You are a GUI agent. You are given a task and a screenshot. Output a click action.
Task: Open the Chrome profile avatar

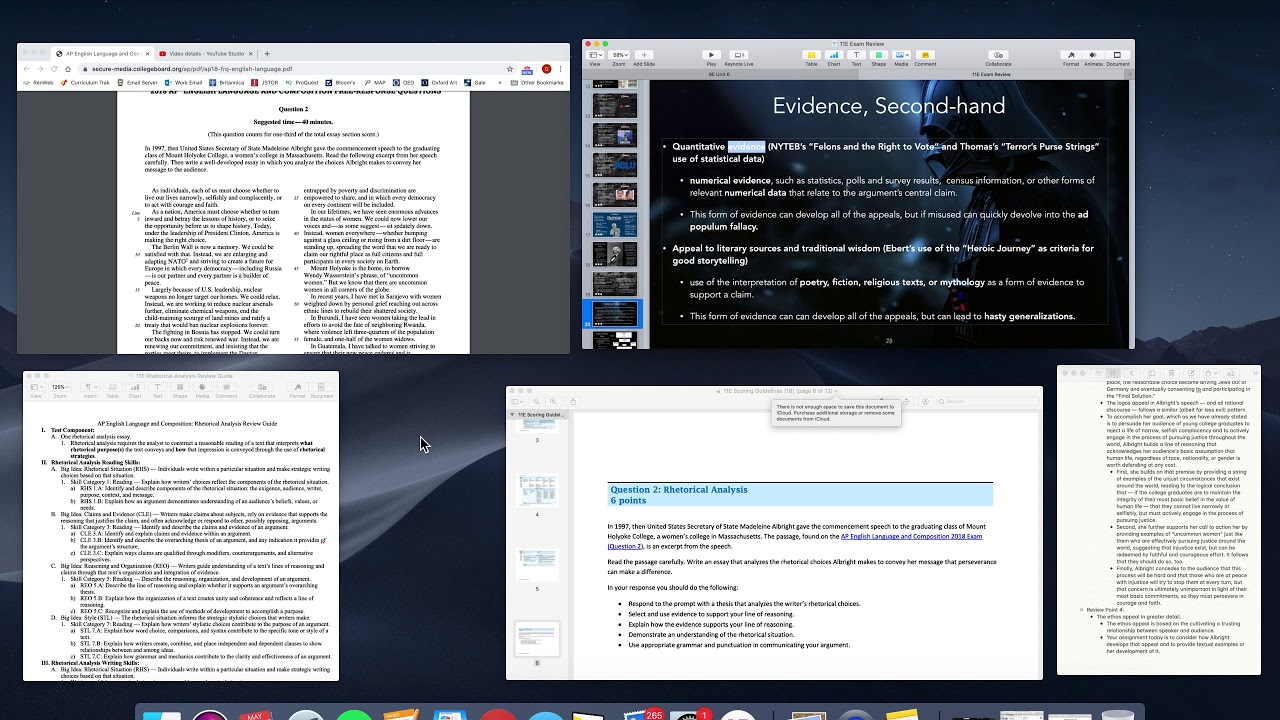pyautogui.click(x=547, y=69)
